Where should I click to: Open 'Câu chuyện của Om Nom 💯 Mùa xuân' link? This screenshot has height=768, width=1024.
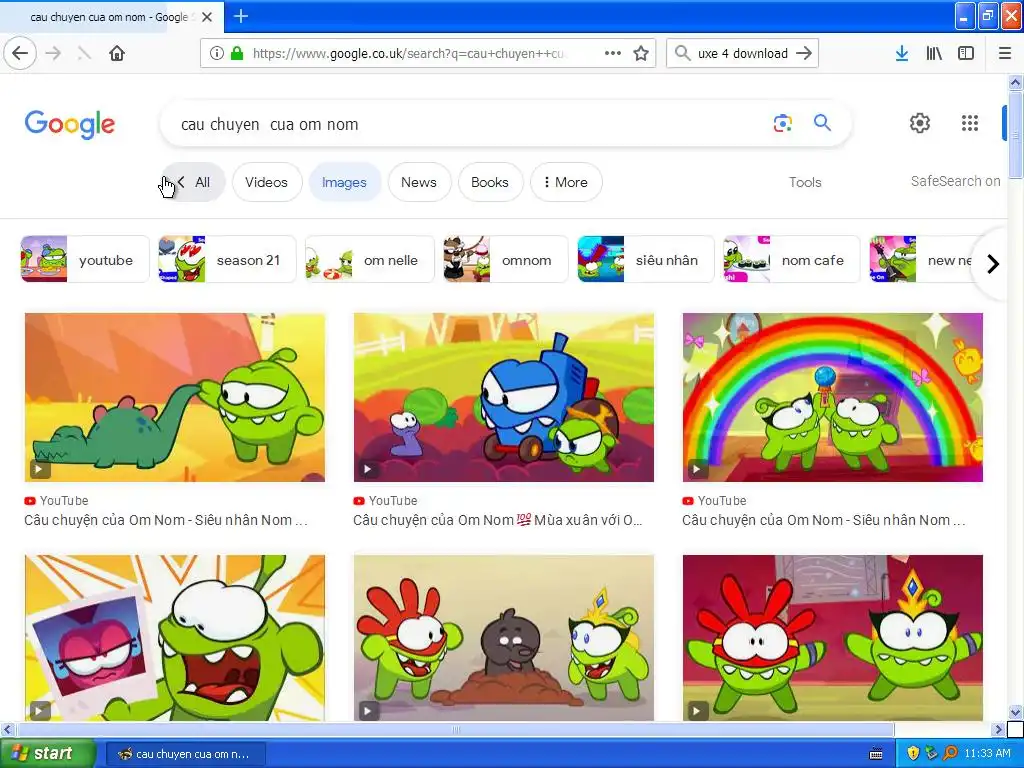[498, 520]
